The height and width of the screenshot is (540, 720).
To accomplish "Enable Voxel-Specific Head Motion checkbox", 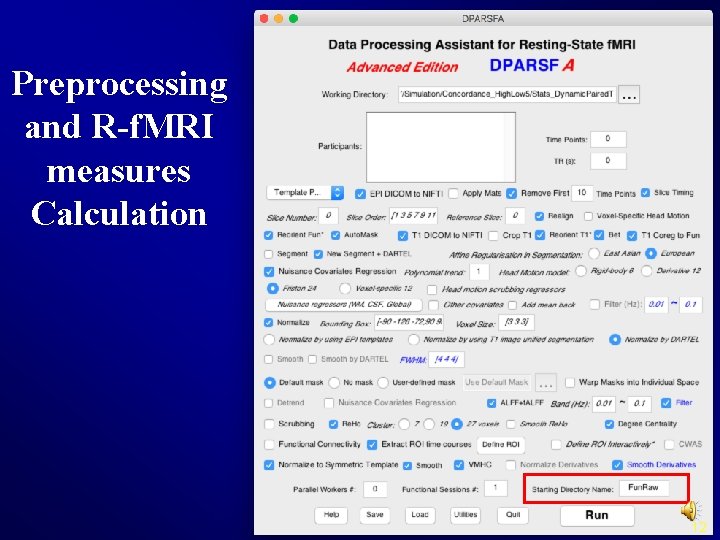I will pyautogui.click(x=588, y=216).
